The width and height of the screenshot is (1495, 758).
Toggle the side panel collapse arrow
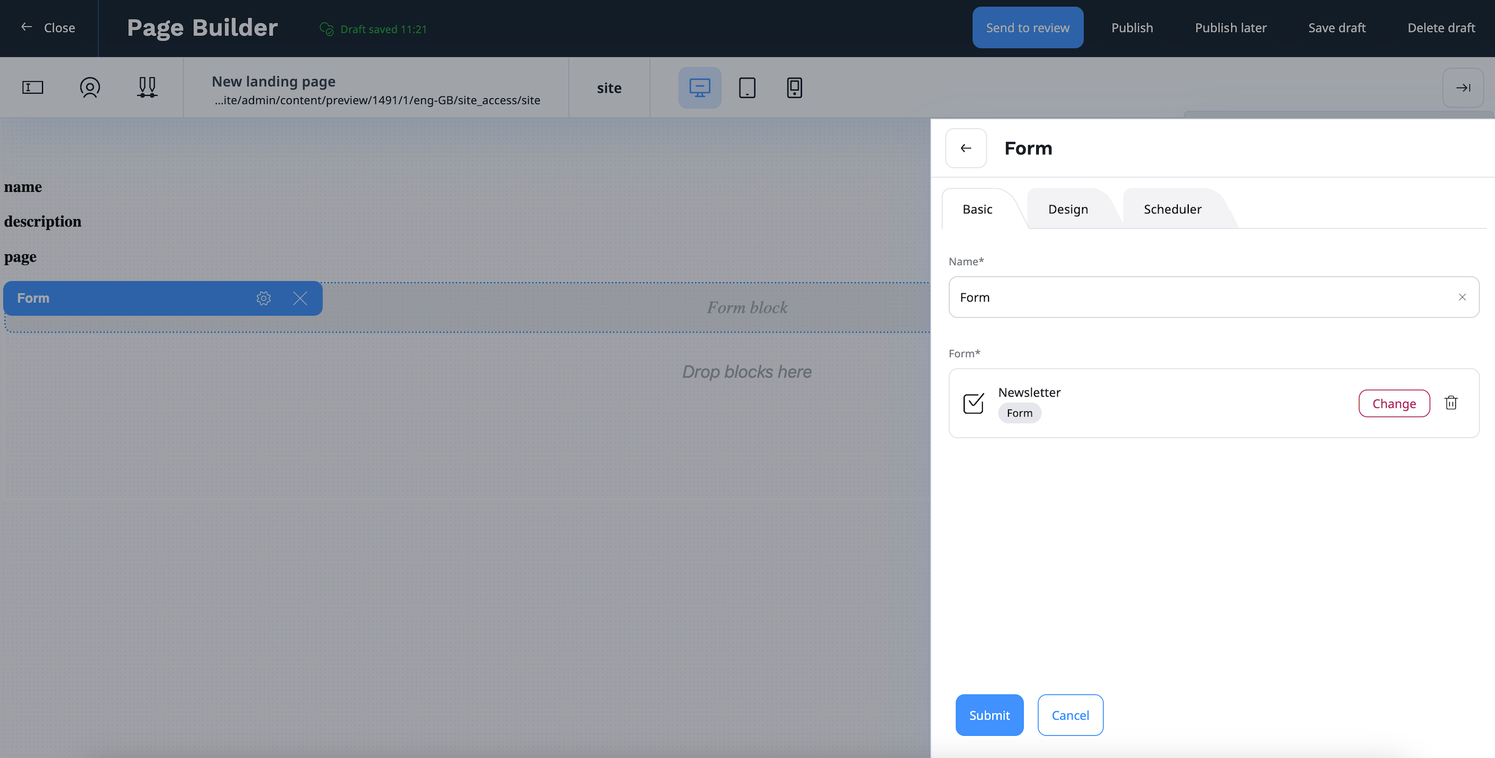click(1463, 88)
